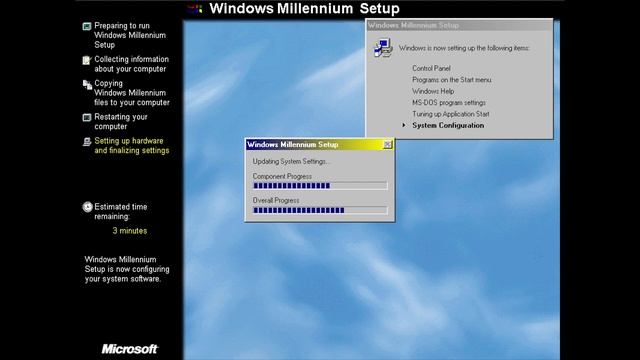Select 'Windows Help' in setup items list
Image resolution: width=640 pixels, height=360 pixels.
tap(433, 91)
